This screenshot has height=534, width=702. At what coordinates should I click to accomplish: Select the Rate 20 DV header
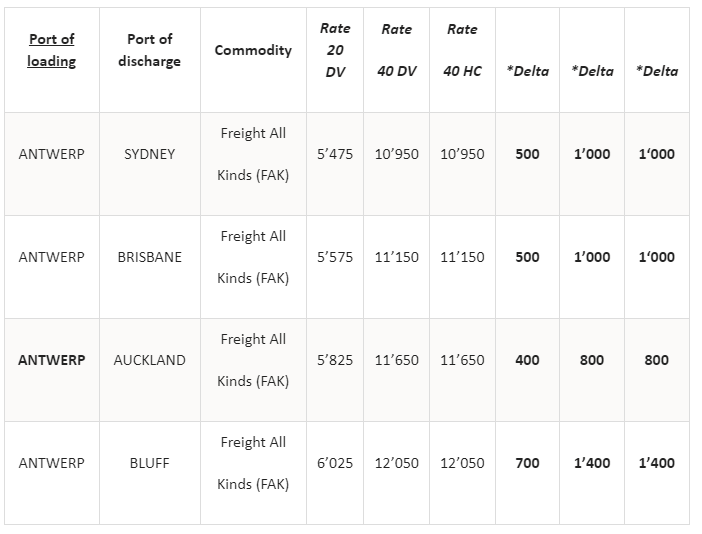pos(335,50)
